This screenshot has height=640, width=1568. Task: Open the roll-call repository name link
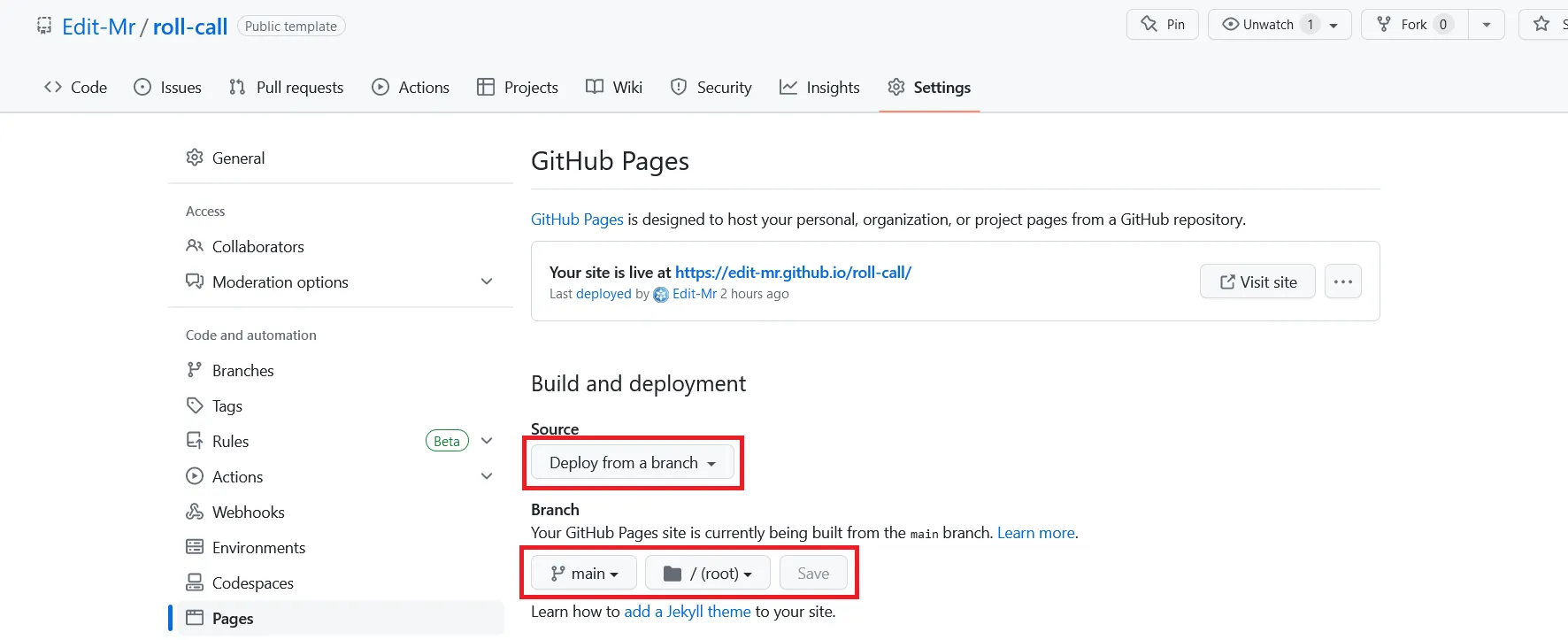point(190,27)
